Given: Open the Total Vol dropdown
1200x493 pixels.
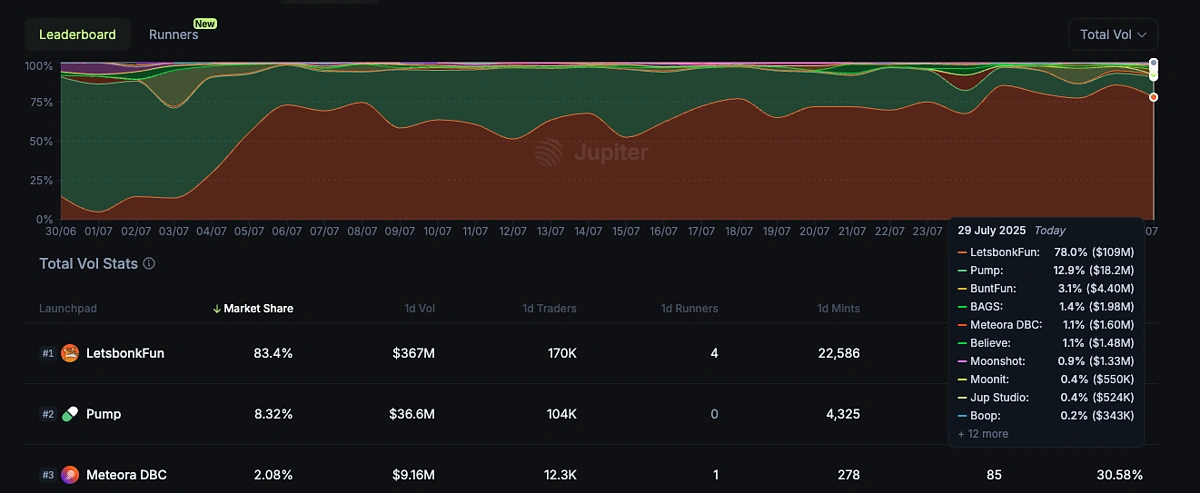Looking at the screenshot, I should 1112,34.
